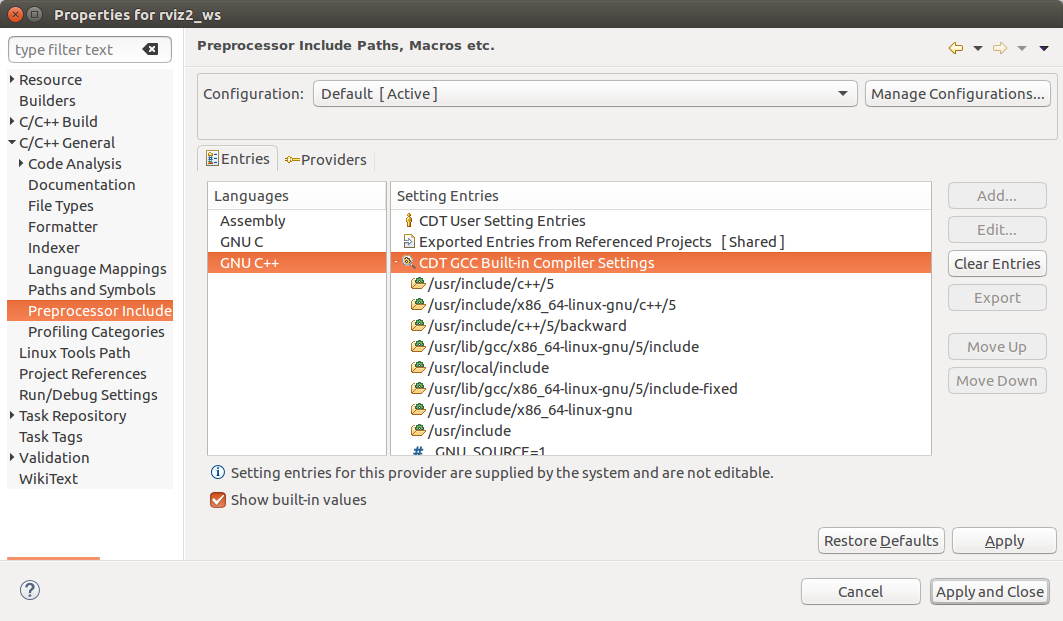Expand the Code Analysis node
This screenshot has width=1063, height=621.
(21, 164)
